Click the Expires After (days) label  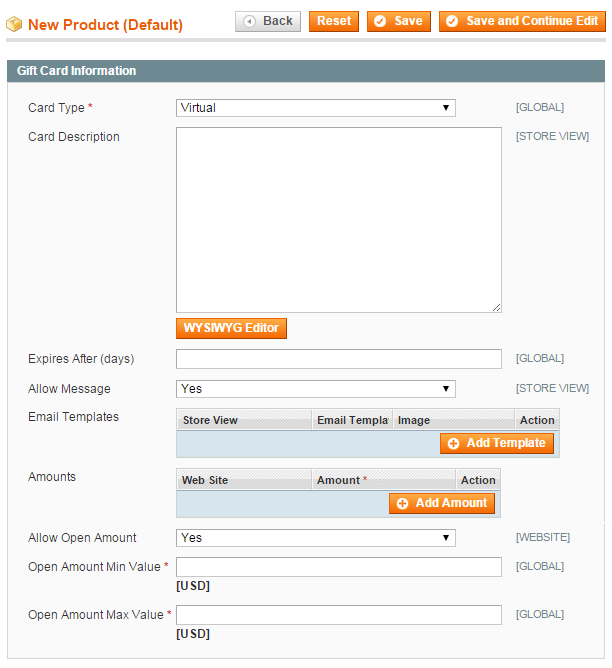[x=81, y=359]
